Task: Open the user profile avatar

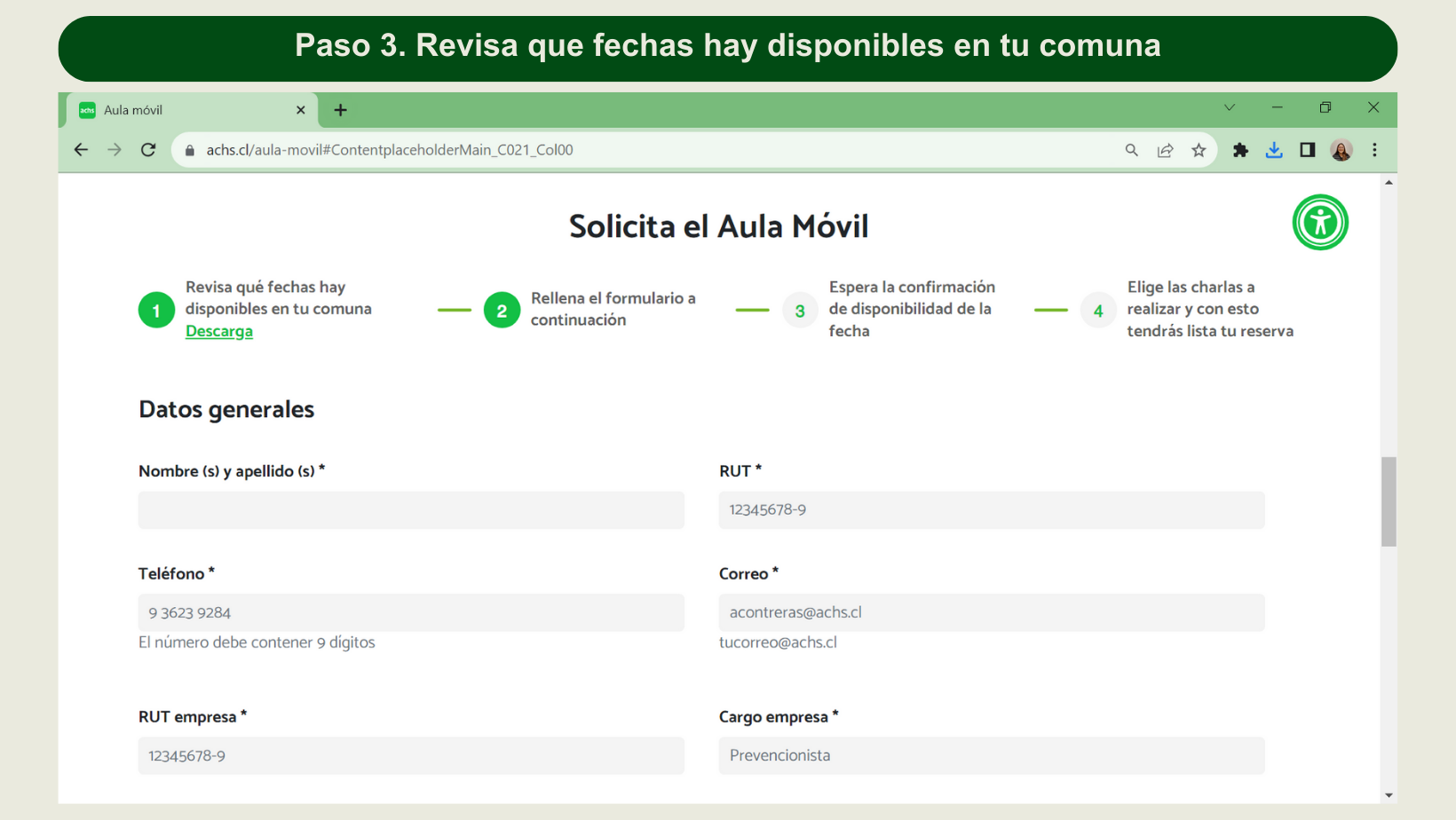Action: pos(1341,150)
